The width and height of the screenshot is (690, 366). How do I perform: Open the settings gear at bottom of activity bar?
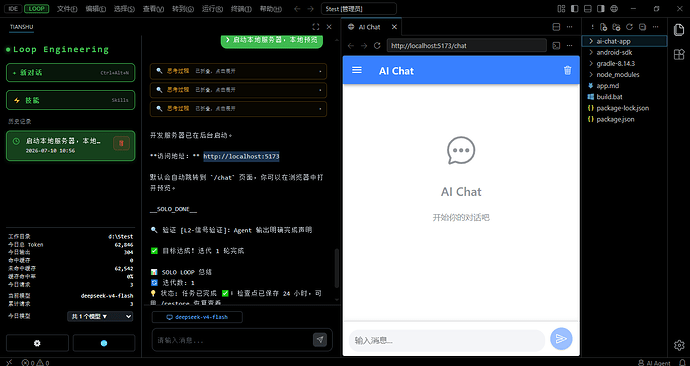(x=679, y=345)
